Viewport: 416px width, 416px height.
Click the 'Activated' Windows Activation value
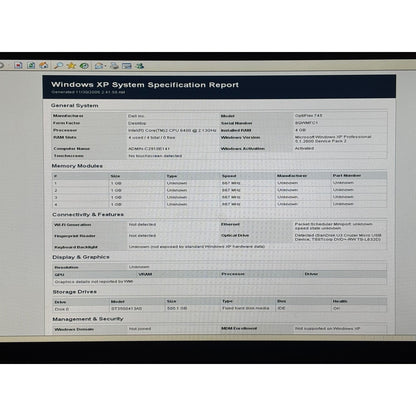coord(304,148)
